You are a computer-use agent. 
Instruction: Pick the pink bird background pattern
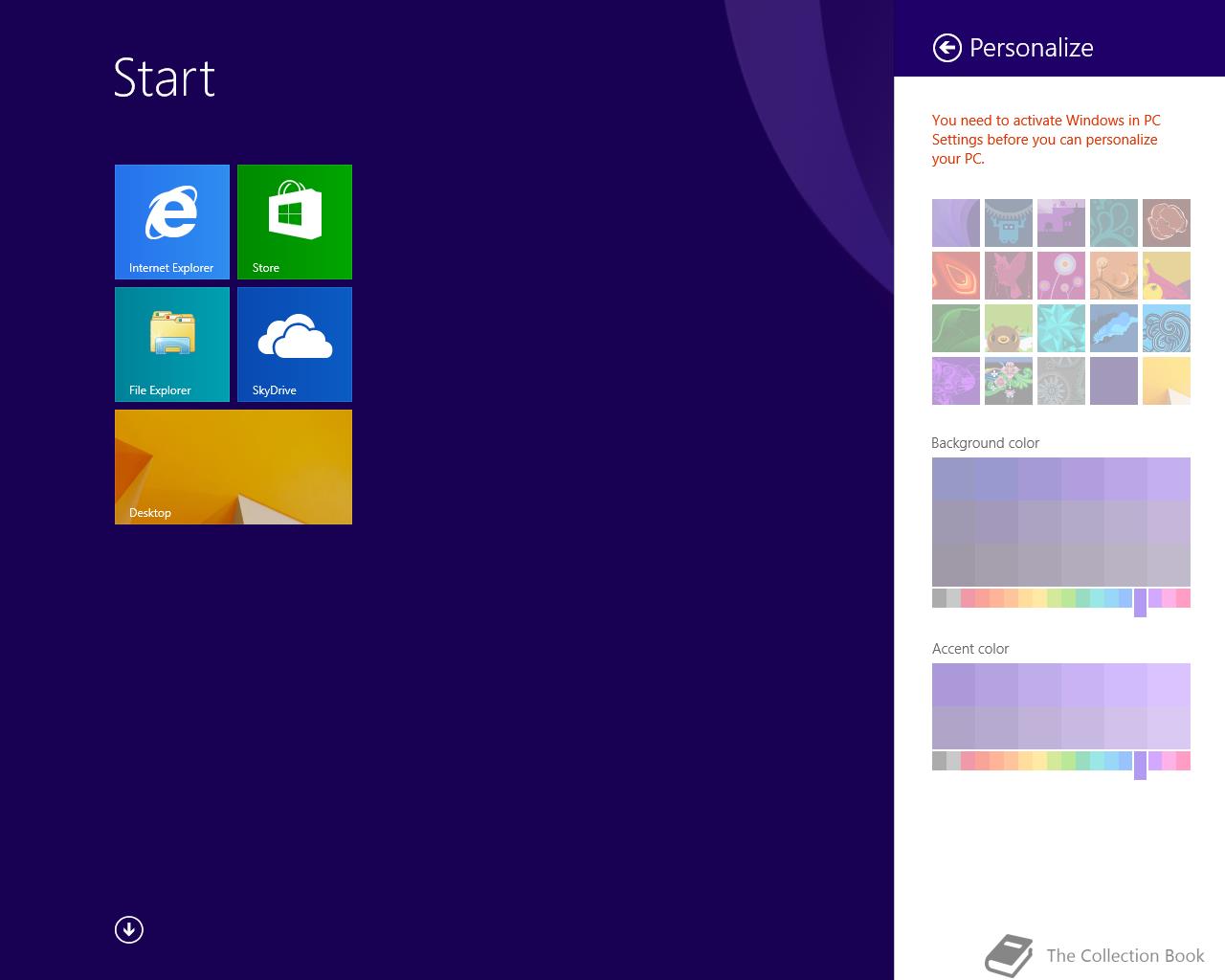point(1009,276)
